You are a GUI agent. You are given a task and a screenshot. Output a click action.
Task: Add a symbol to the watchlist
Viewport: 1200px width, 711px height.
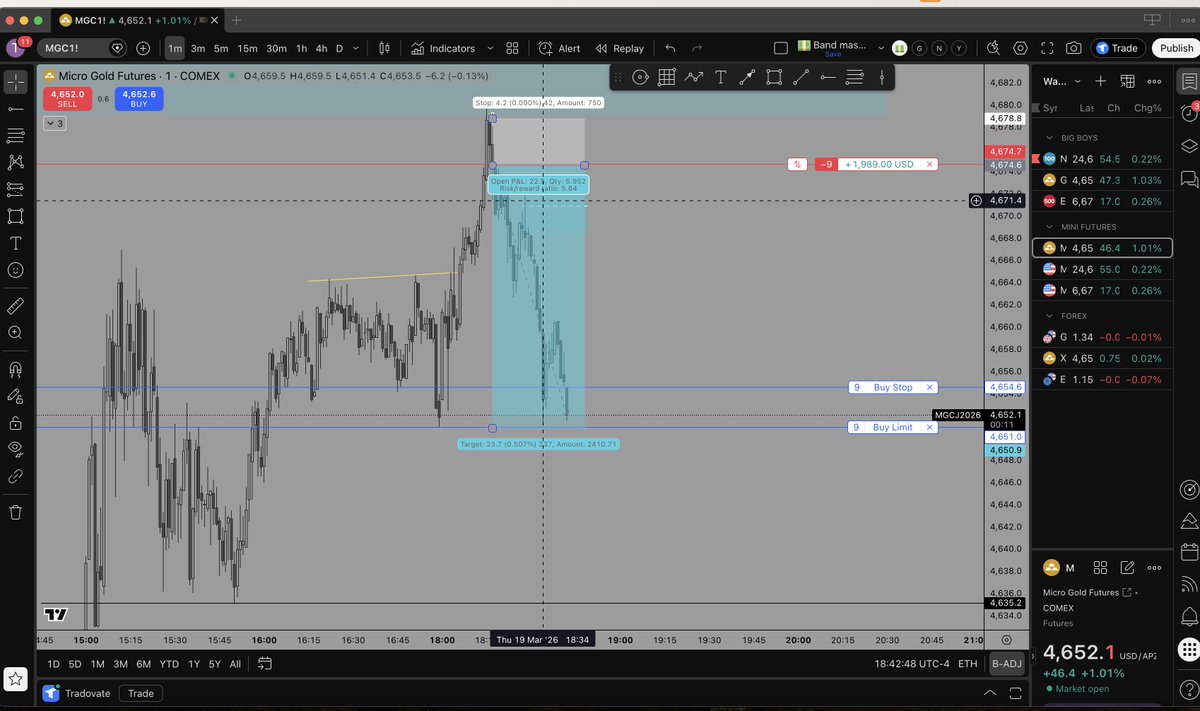click(1100, 81)
